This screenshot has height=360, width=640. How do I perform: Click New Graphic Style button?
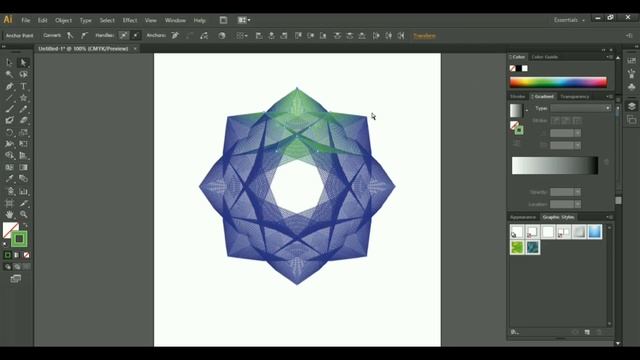tap(587, 332)
